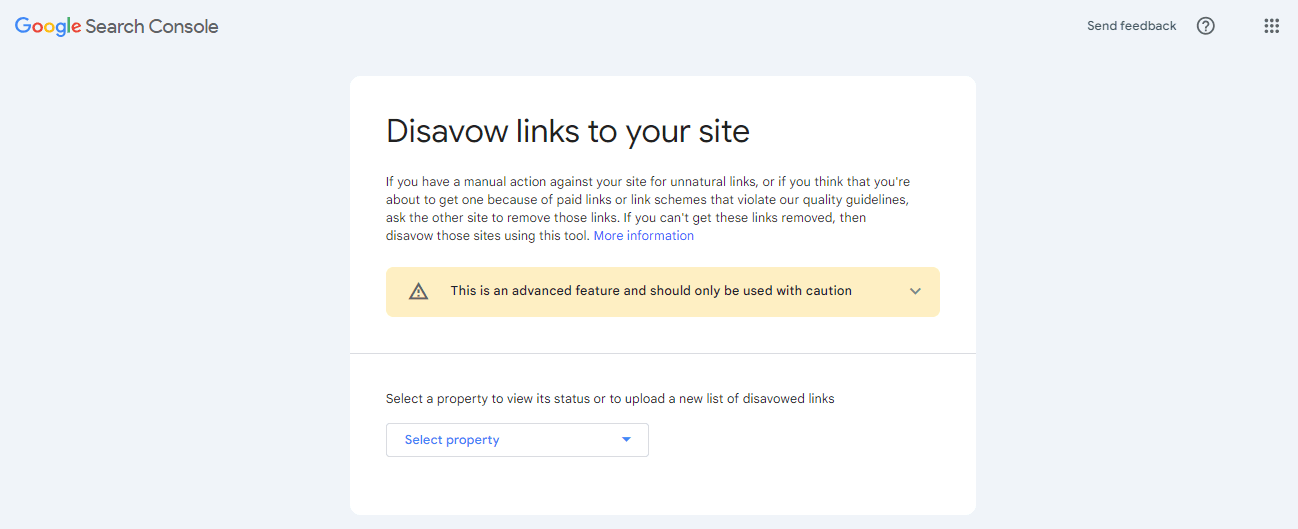Click the Select property placeholder text

click(452, 440)
